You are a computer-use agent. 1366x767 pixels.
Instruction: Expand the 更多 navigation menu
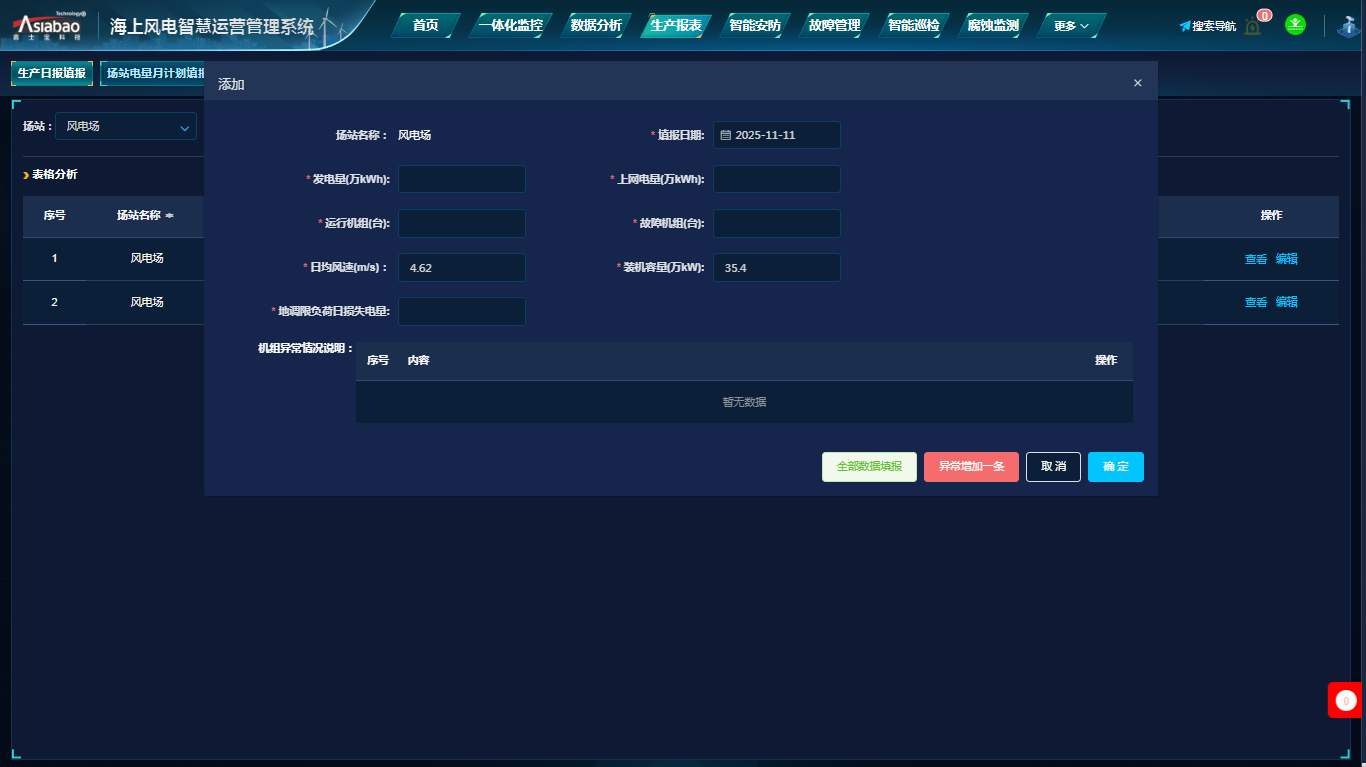click(1071, 26)
